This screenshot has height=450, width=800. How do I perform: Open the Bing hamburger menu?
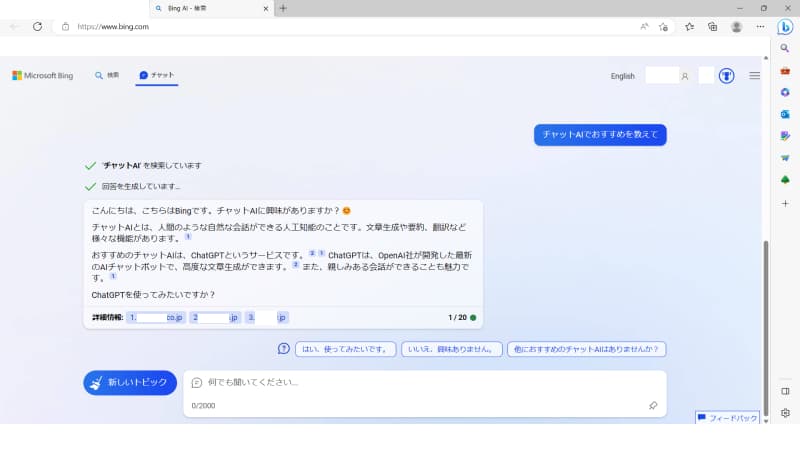tap(755, 76)
